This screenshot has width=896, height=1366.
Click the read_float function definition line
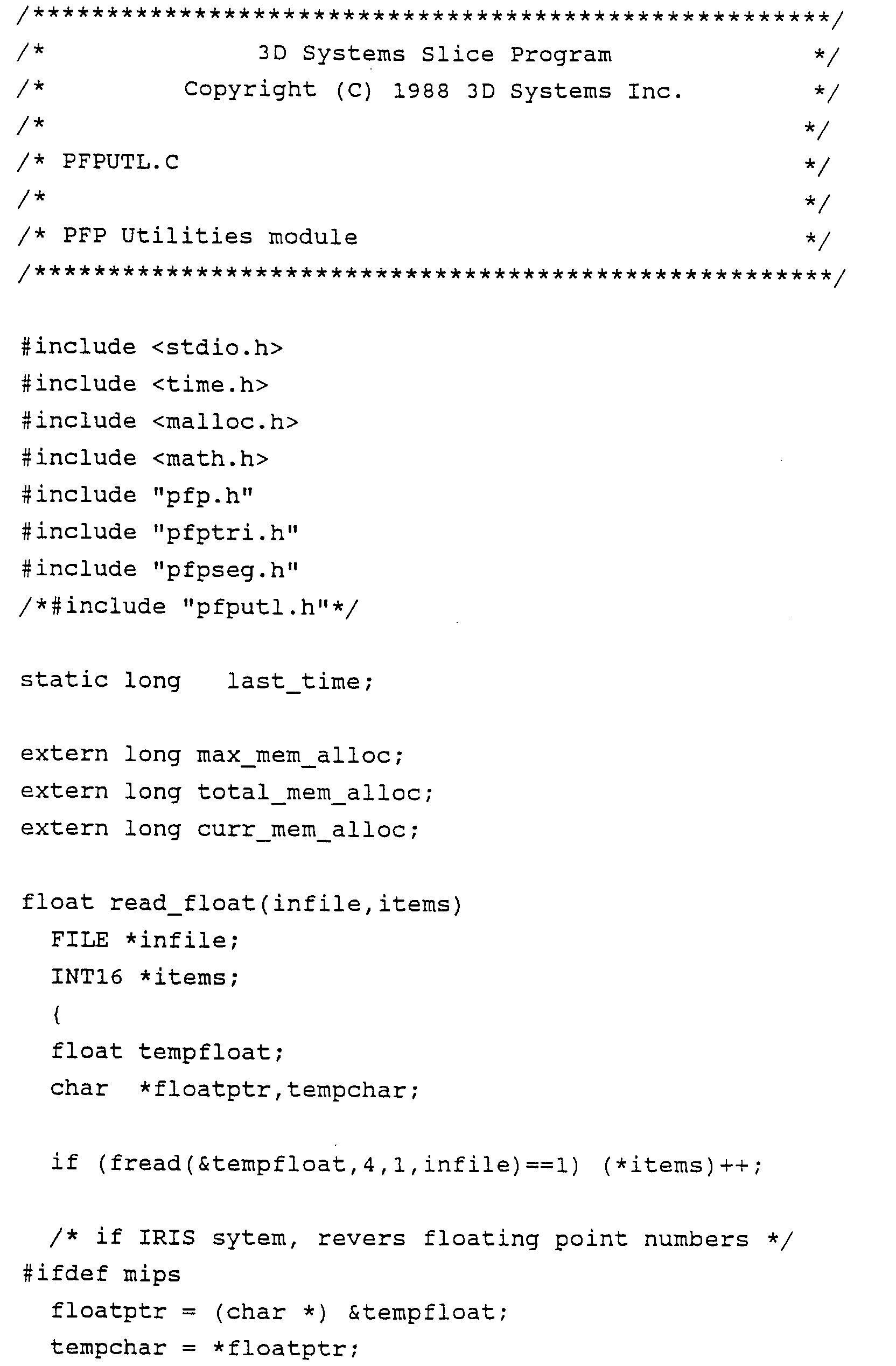[x=241, y=903]
